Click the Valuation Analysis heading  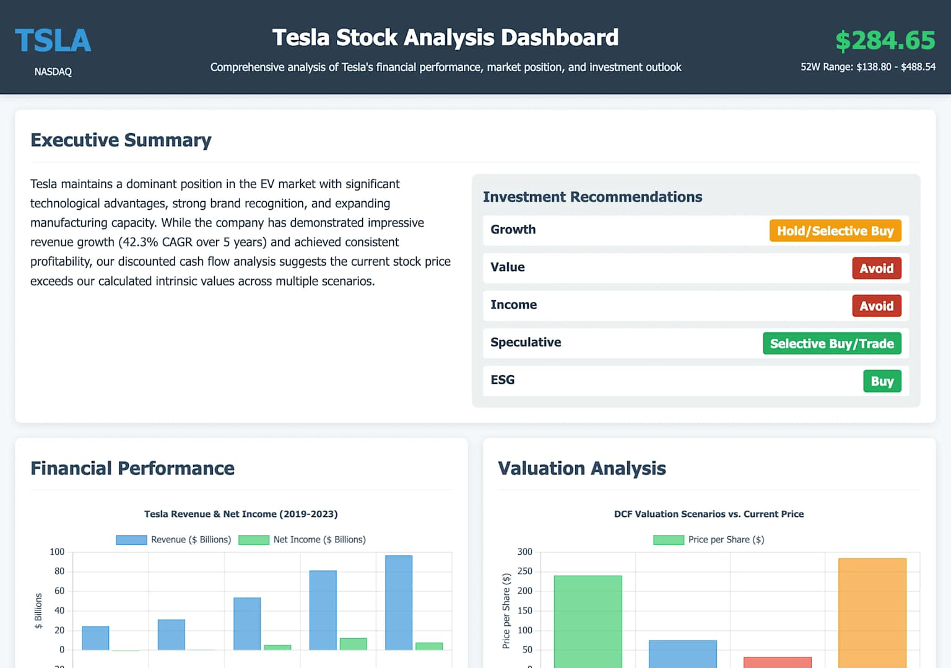pyautogui.click(x=582, y=469)
